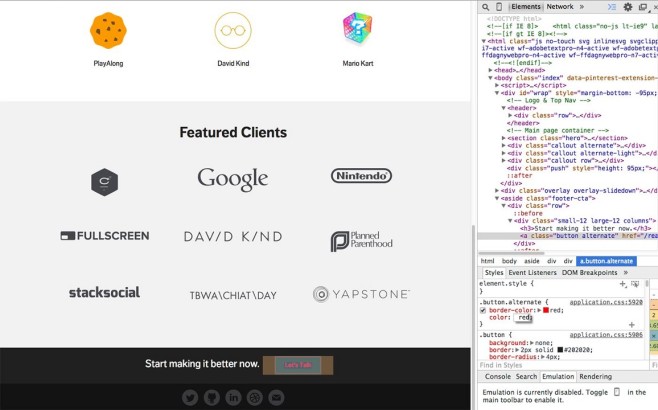The width and height of the screenshot is (658, 410).
Task: Click the dock/undock DevTools window icon
Action: [x=642, y=7]
